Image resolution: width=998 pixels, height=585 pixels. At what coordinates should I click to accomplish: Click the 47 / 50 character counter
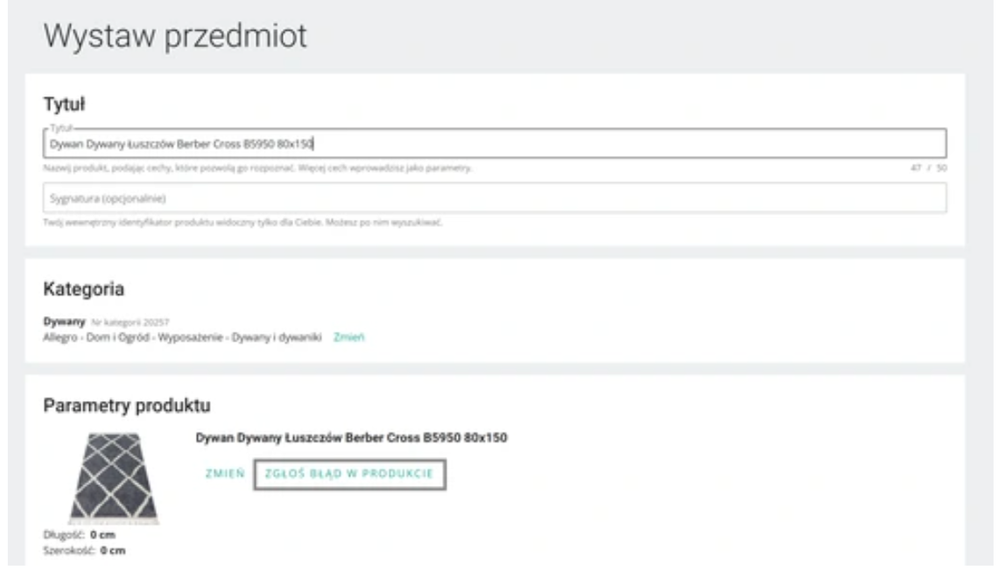927,168
